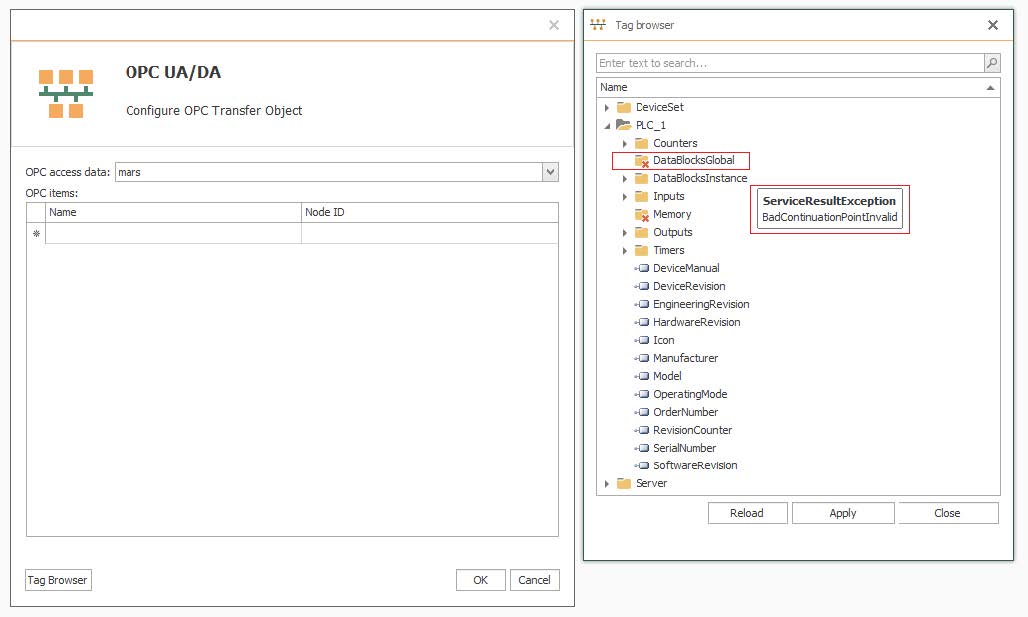Click the DataBlocksGlobal folder error icon
1028x617 pixels.
click(x=642, y=161)
